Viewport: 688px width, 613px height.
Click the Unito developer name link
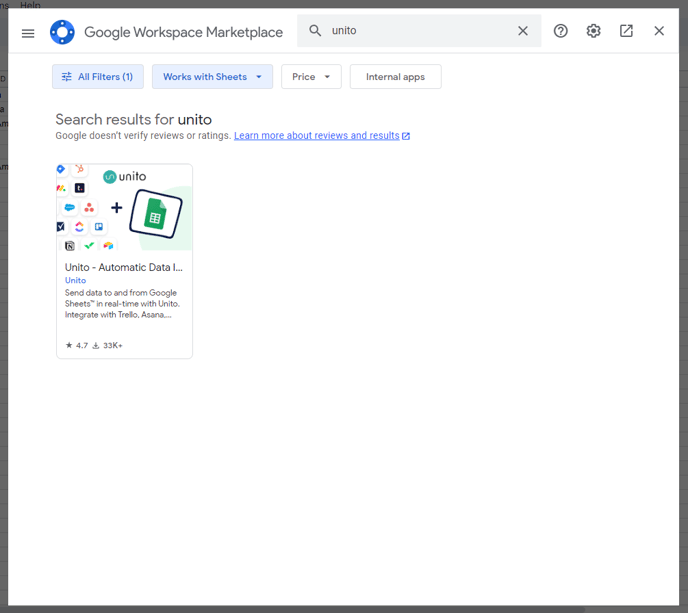pyautogui.click(x=75, y=280)
